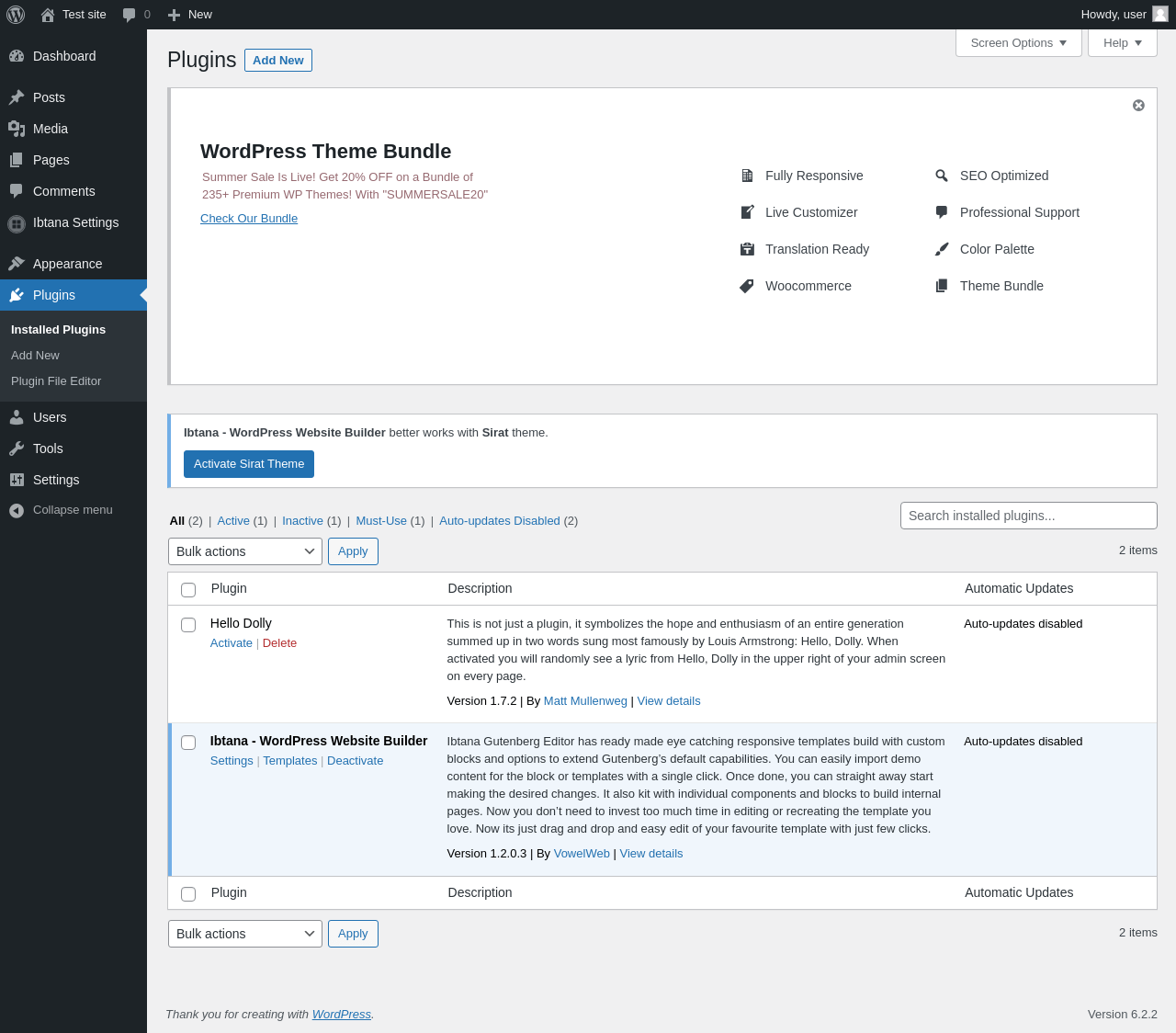
Task: Follow the Check Our Bundle link
Action: (249, 219)
